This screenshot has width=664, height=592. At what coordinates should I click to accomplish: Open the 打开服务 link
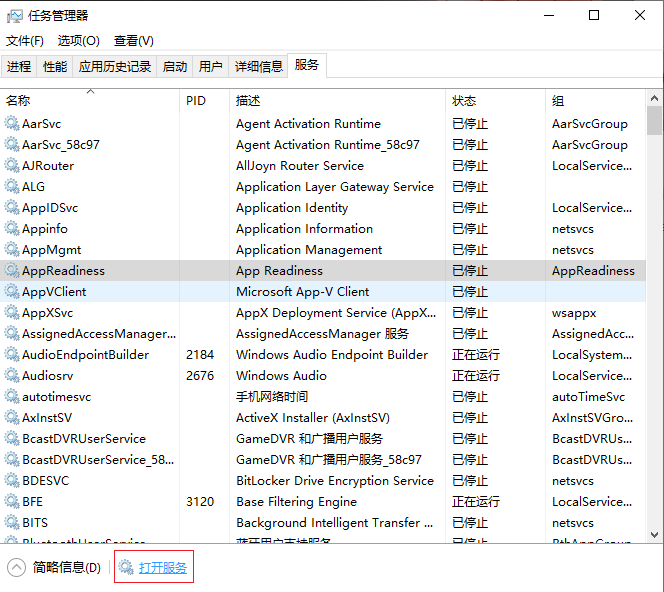coord(163,568)
